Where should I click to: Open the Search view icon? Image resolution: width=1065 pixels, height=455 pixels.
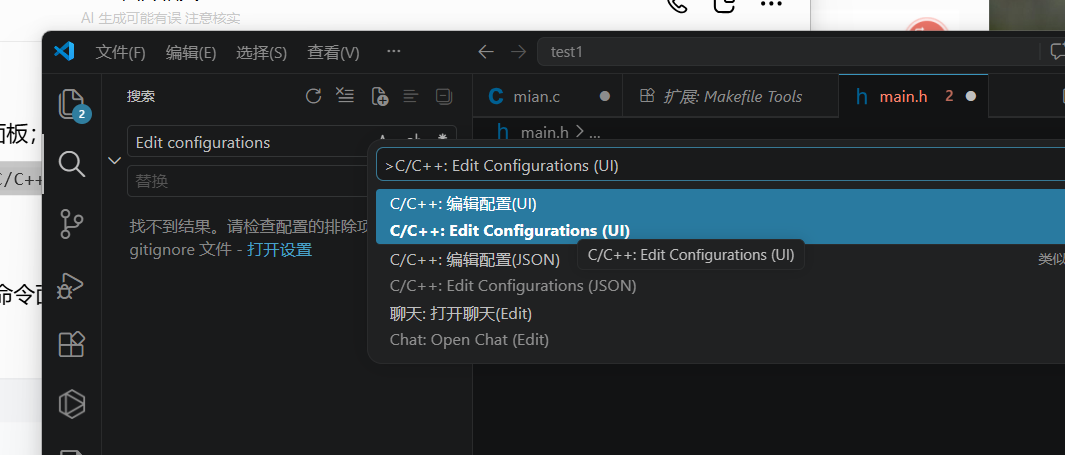coord(72,164)
